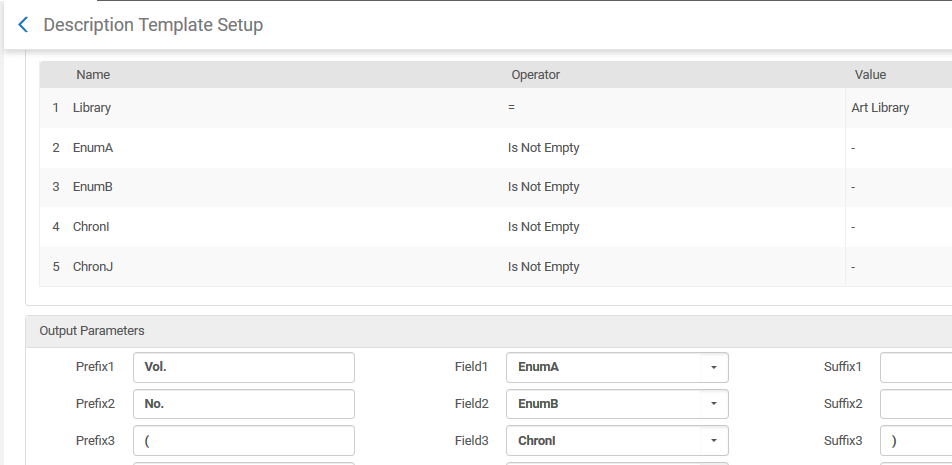Click the Prefix2 No. input field
This screenshot has height=465, width=952.
[x=244, y=404]
